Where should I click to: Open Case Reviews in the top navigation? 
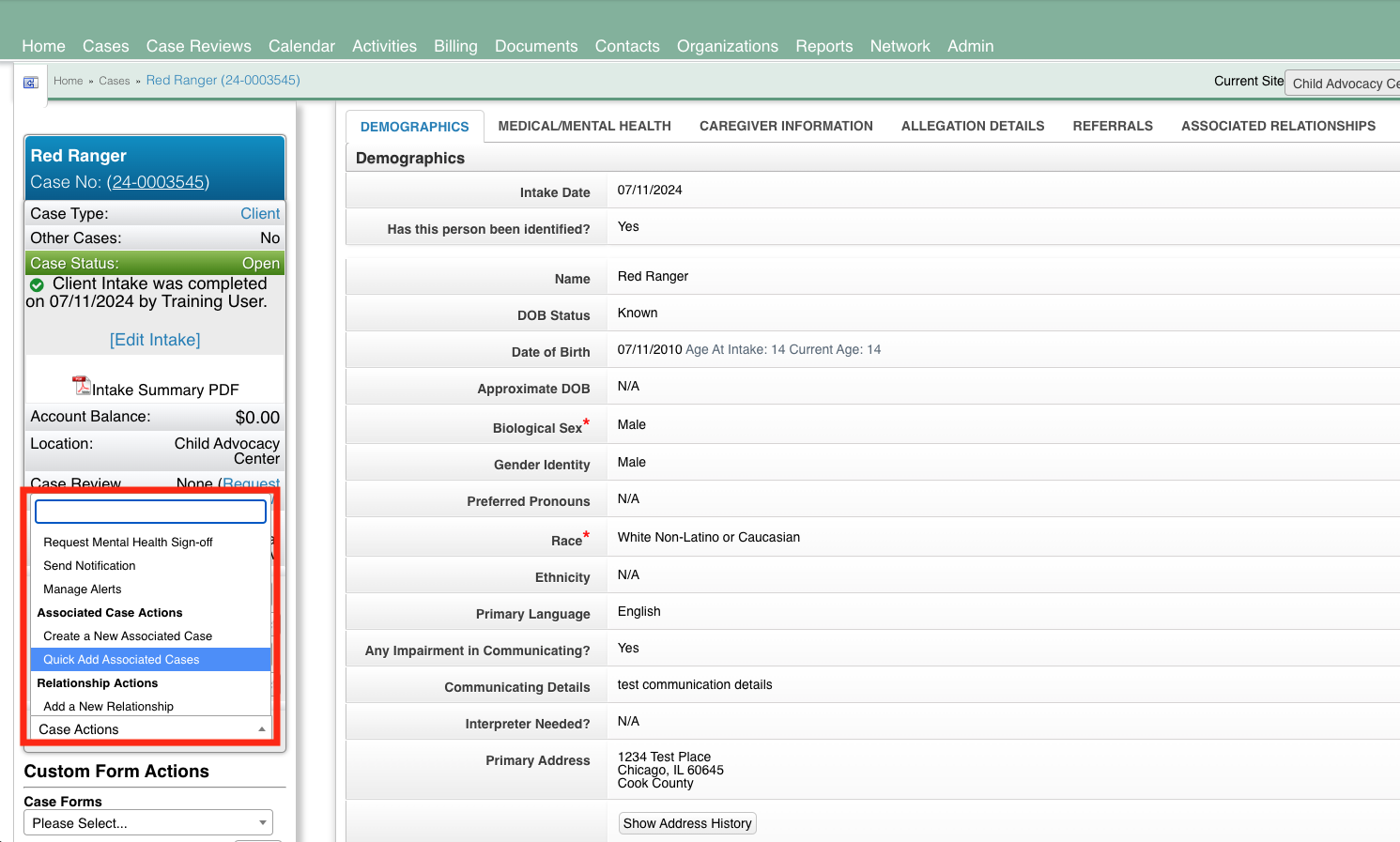pyautogui.click(x=199, y=46)
